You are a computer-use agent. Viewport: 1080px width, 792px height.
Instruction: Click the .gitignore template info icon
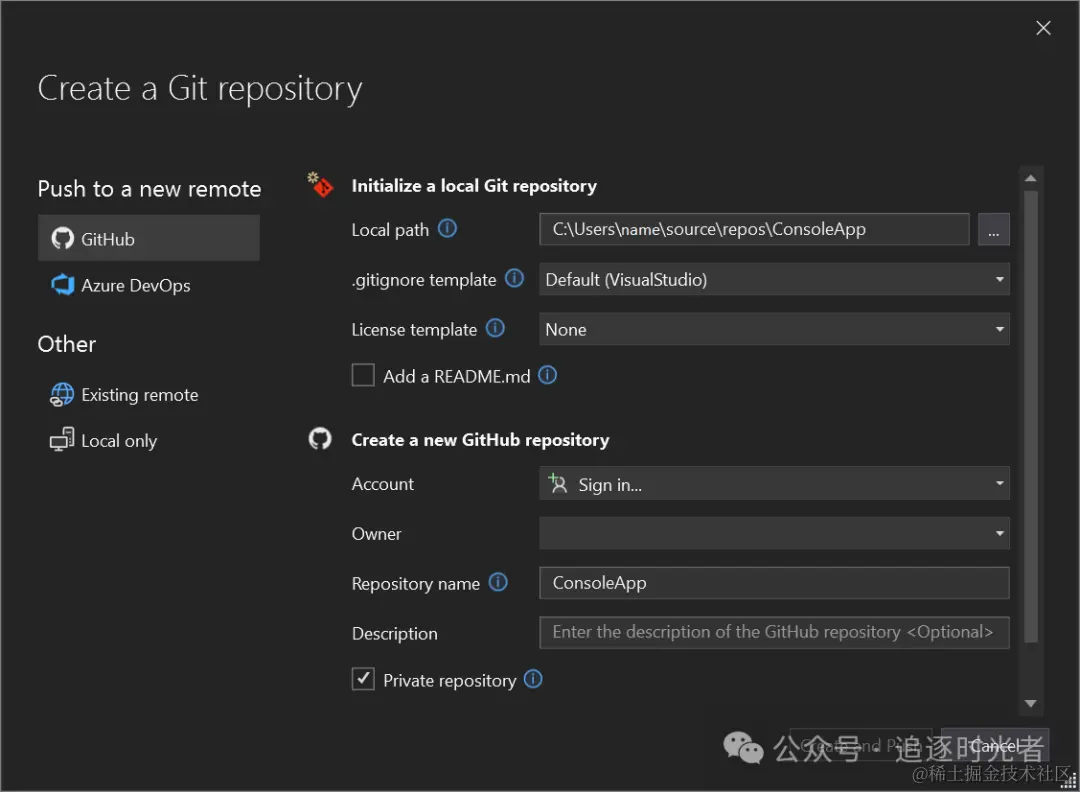[x=514, y=279]
